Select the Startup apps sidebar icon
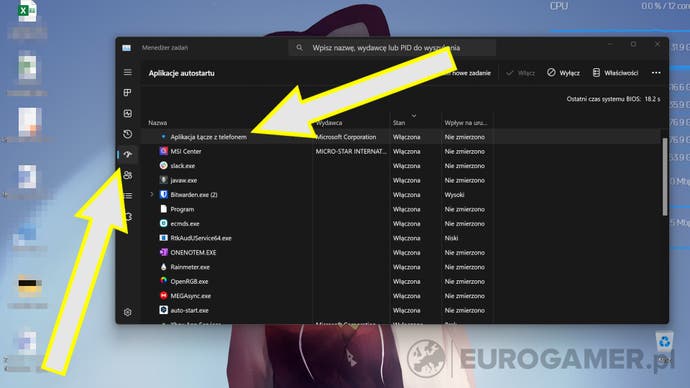Screen dimensions: 690x388 (x=128, y=154)
